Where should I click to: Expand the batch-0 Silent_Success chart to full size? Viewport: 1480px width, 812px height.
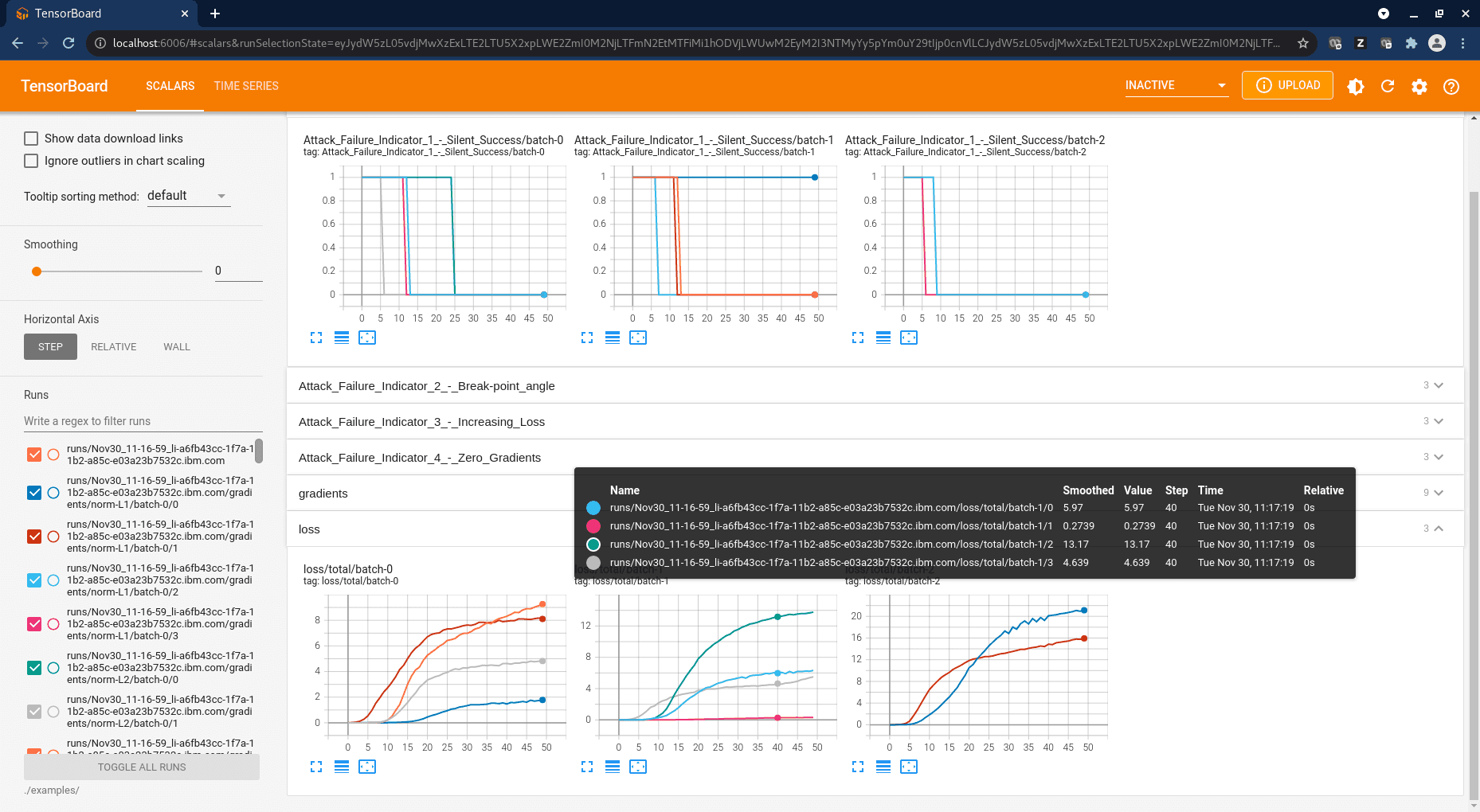pyautogui.click(x=316, y=338)
